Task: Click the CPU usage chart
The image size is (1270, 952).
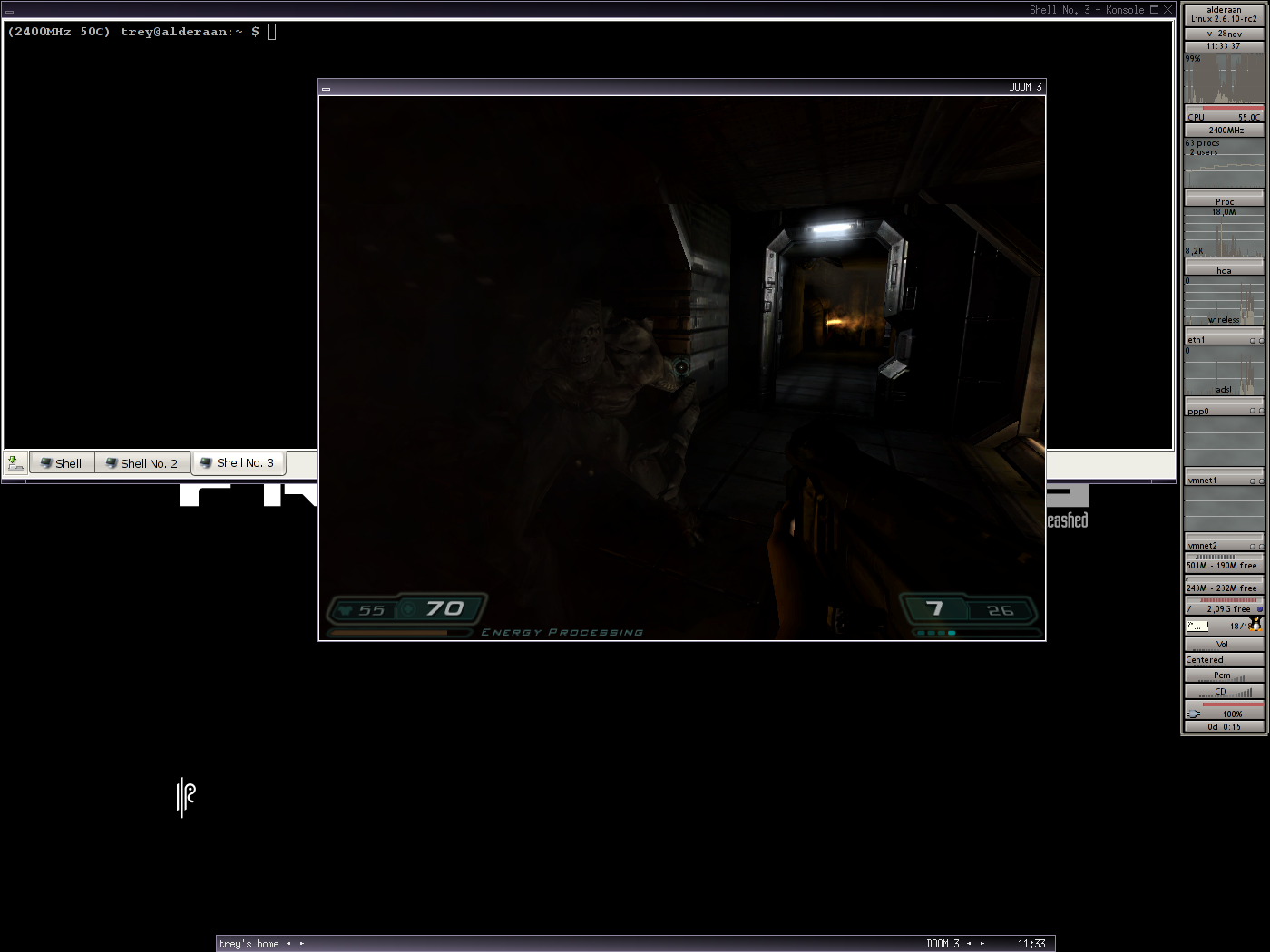Action: [x=1224, y=80]
